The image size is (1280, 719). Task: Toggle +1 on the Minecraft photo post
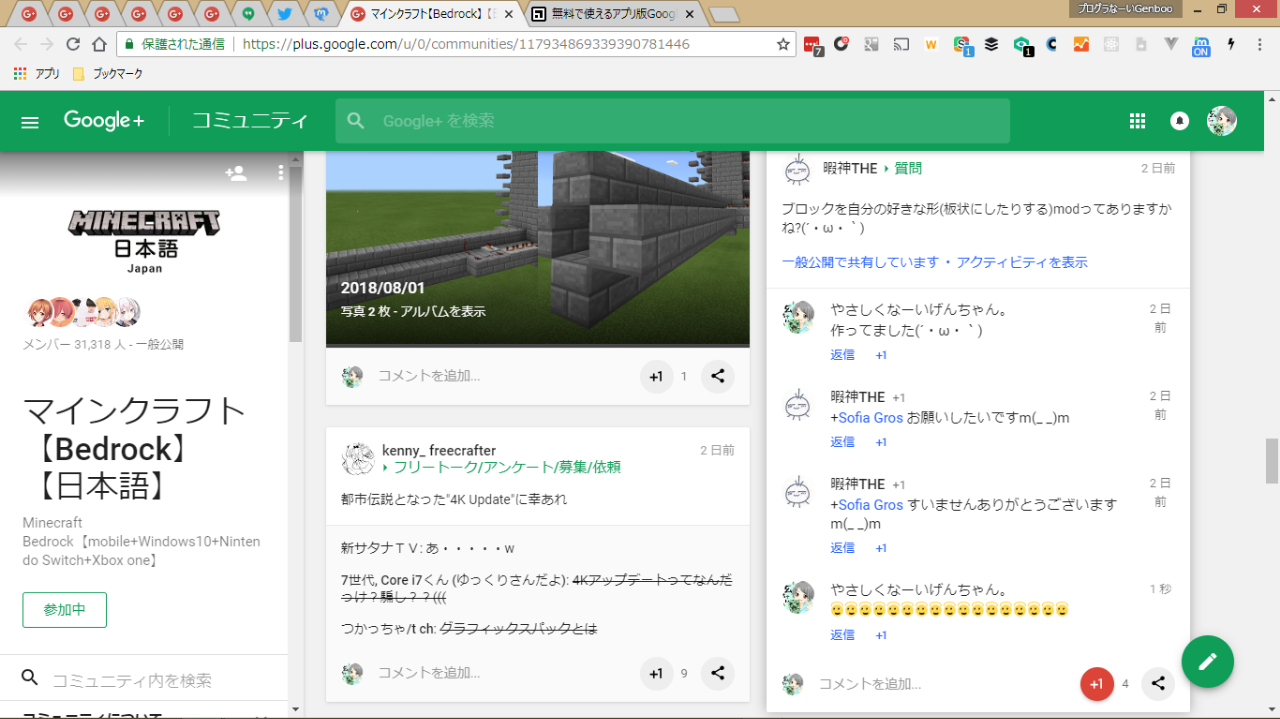[x=656, y=377]
